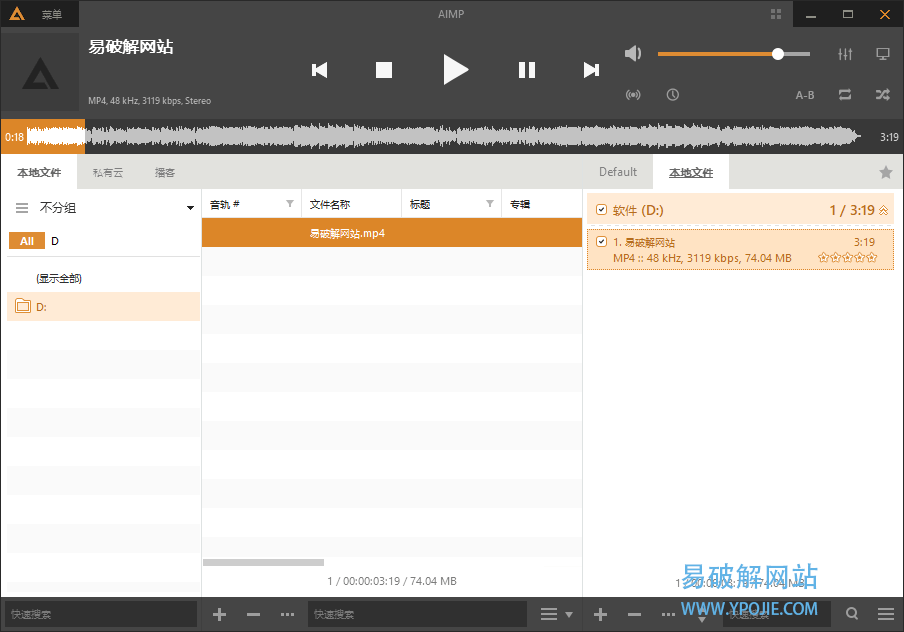This screenshot has width=904, height=632.
Task: Open the grid layout icon in title bar
Action: [776, 14]
